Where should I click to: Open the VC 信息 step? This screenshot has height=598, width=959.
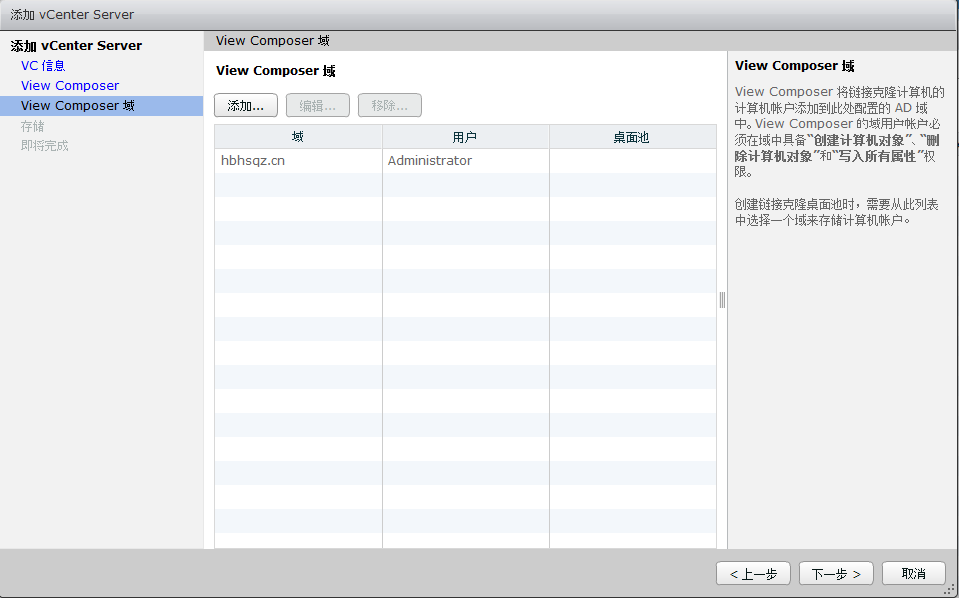[43, 65]
